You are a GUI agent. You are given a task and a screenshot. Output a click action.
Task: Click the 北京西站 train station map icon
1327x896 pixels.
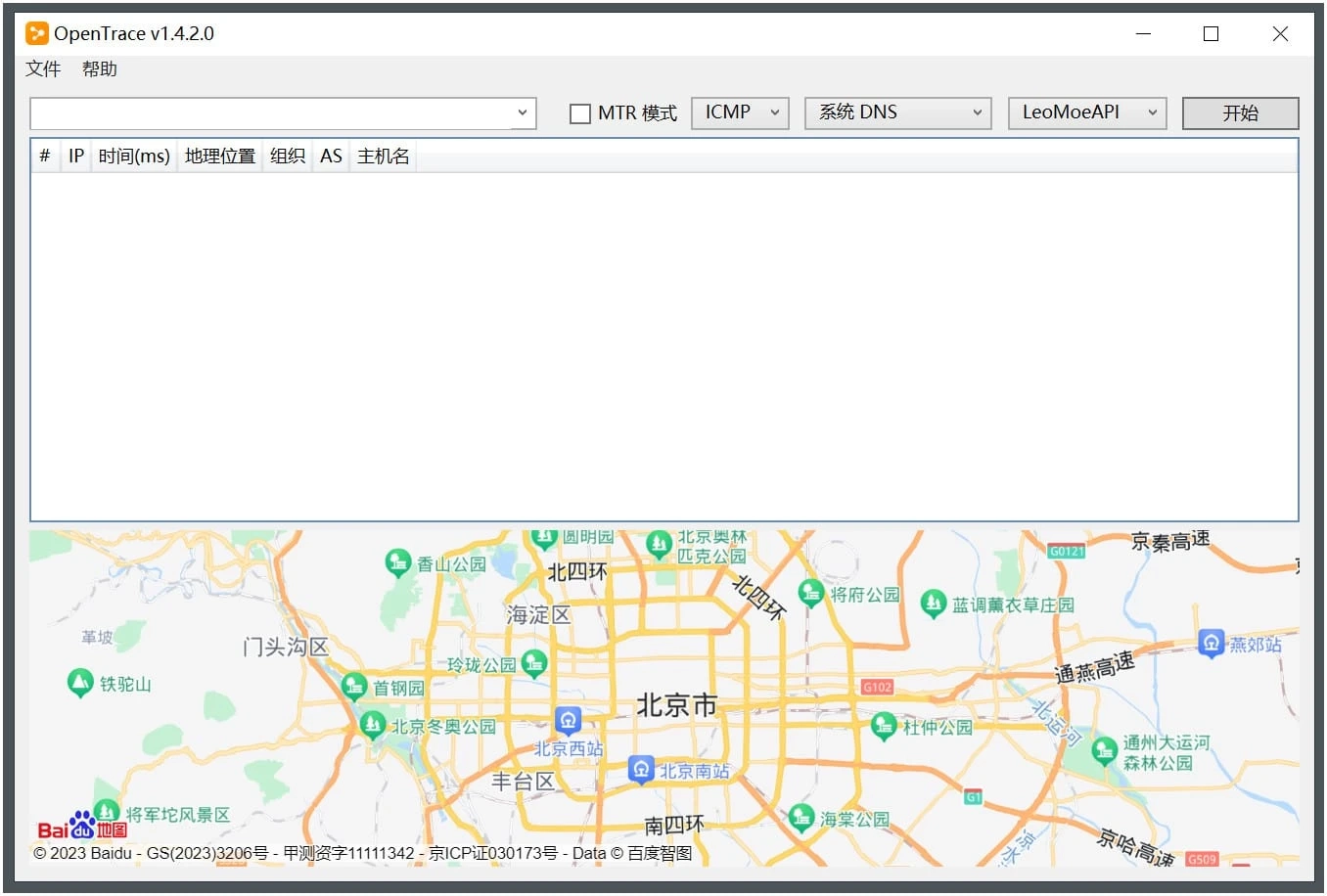point(568,721)
